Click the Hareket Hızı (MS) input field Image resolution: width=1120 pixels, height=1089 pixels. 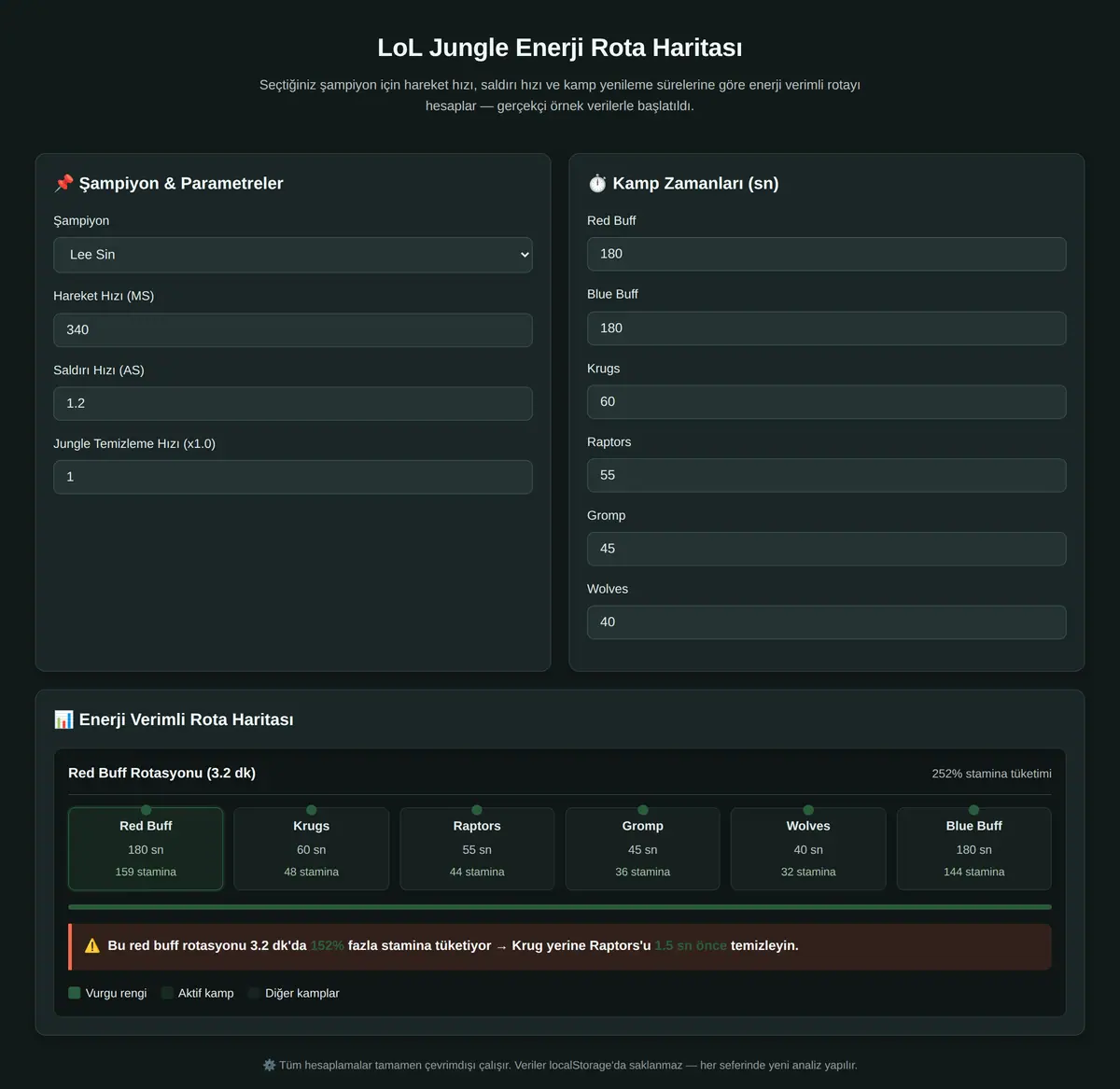click(293, 329)
